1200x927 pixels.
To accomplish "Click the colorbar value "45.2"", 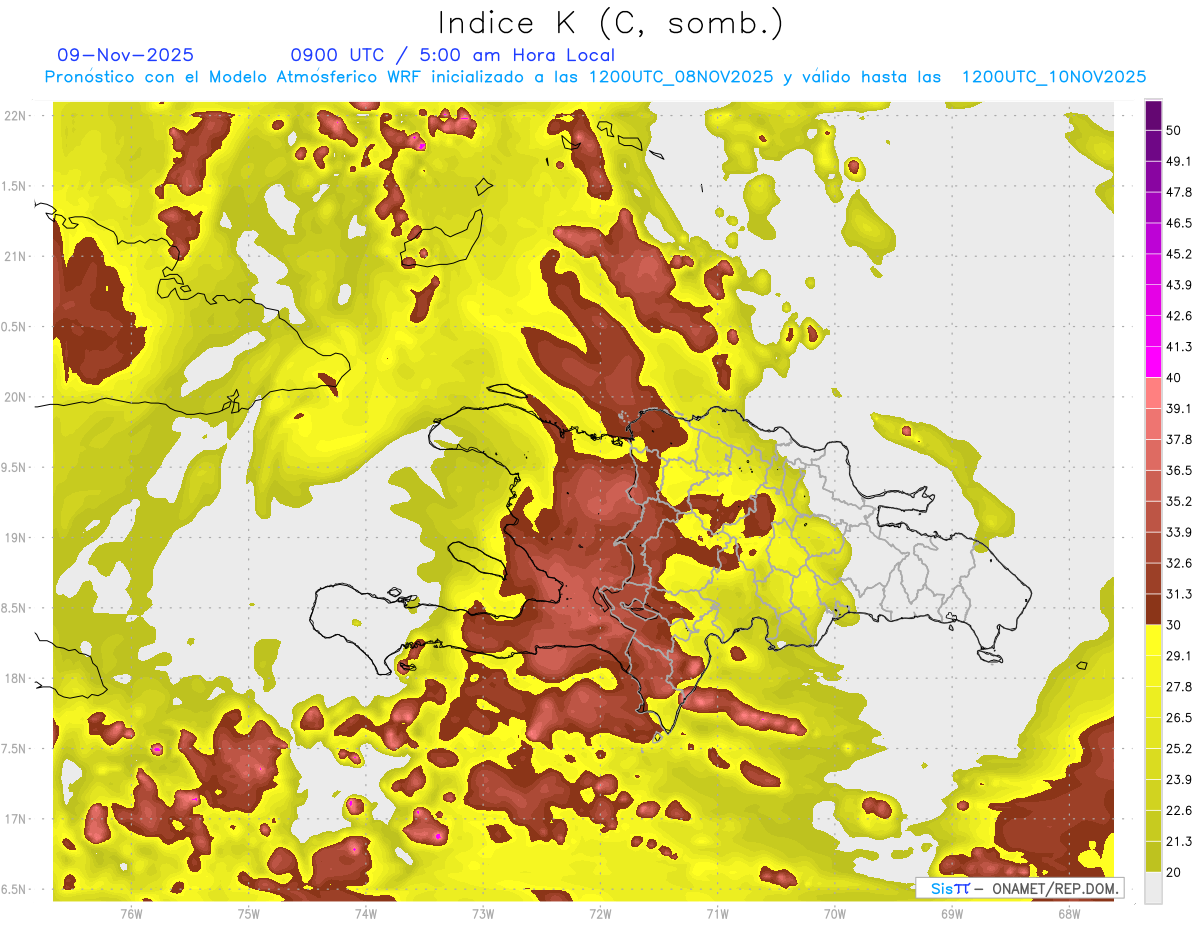I will click(1179, 254).
